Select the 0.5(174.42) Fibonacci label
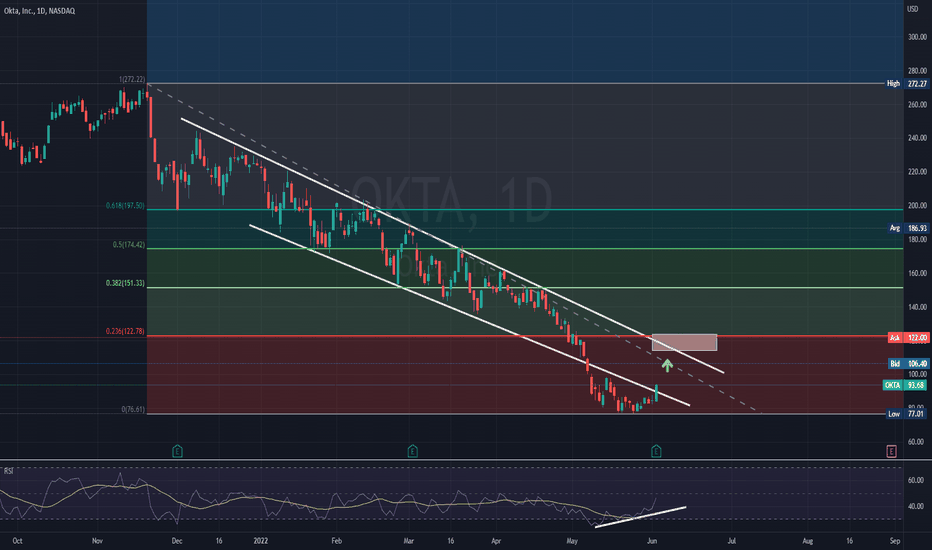This screenshot has height=550, width=932. pyautogui.click(x=128, y=245)
